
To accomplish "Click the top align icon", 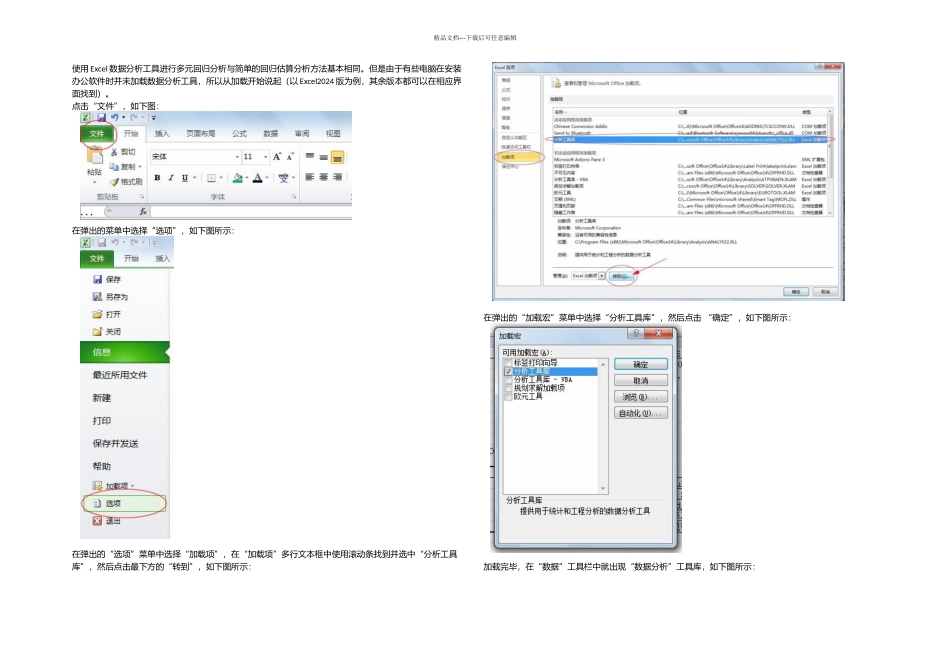I will coord(310,156).
